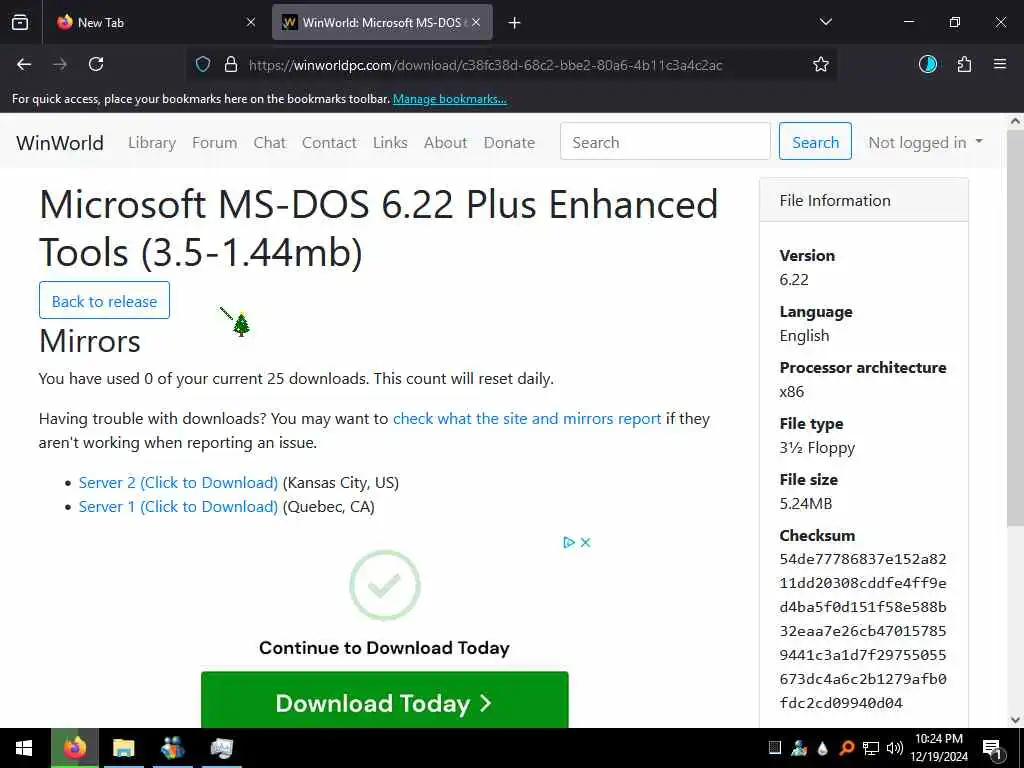Click the 5.24MB file size value
This screenshot has height=768, width=1024.
click(x=806, y=504)
